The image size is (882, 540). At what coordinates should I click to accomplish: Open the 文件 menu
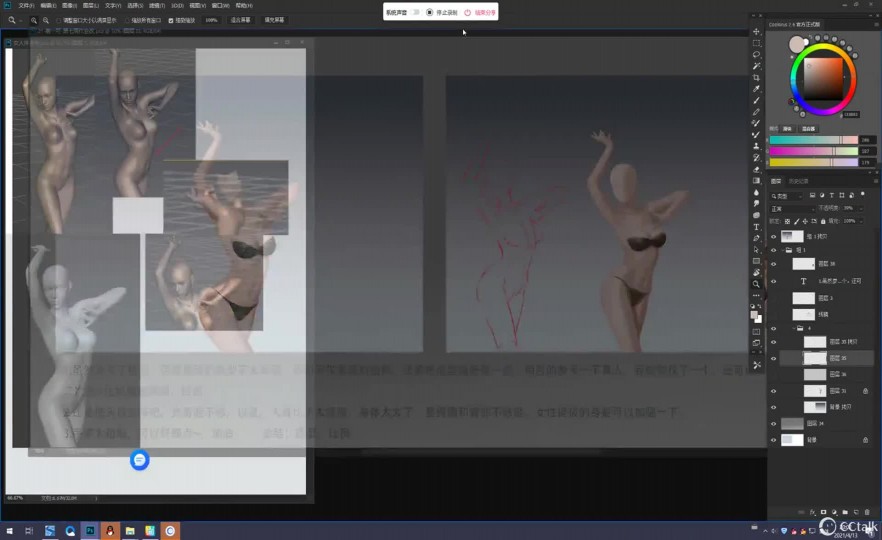click(26, 5)
